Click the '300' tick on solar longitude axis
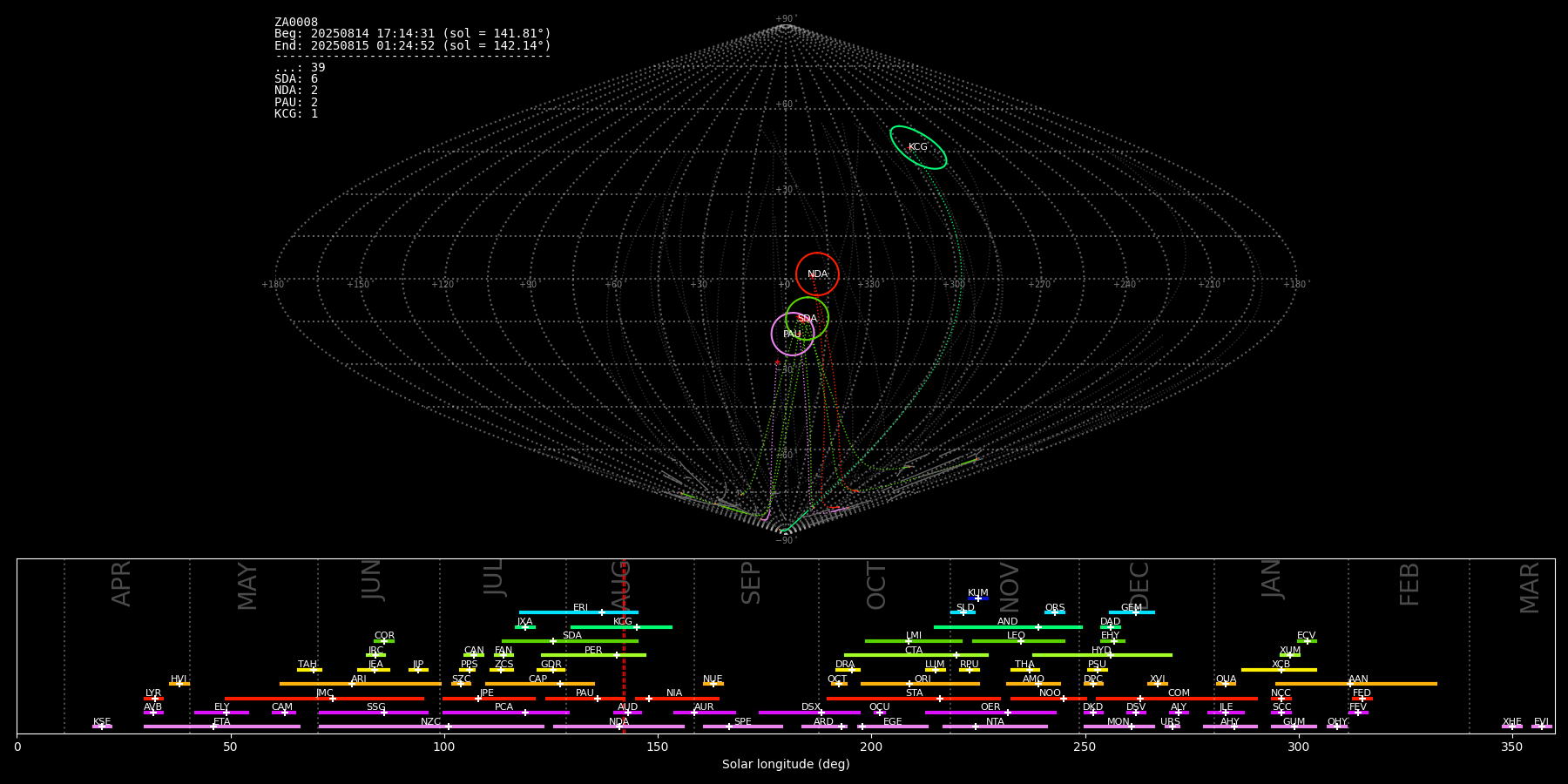The height and width of the screenshot is (784, 1568). [x=1298, y=747]
